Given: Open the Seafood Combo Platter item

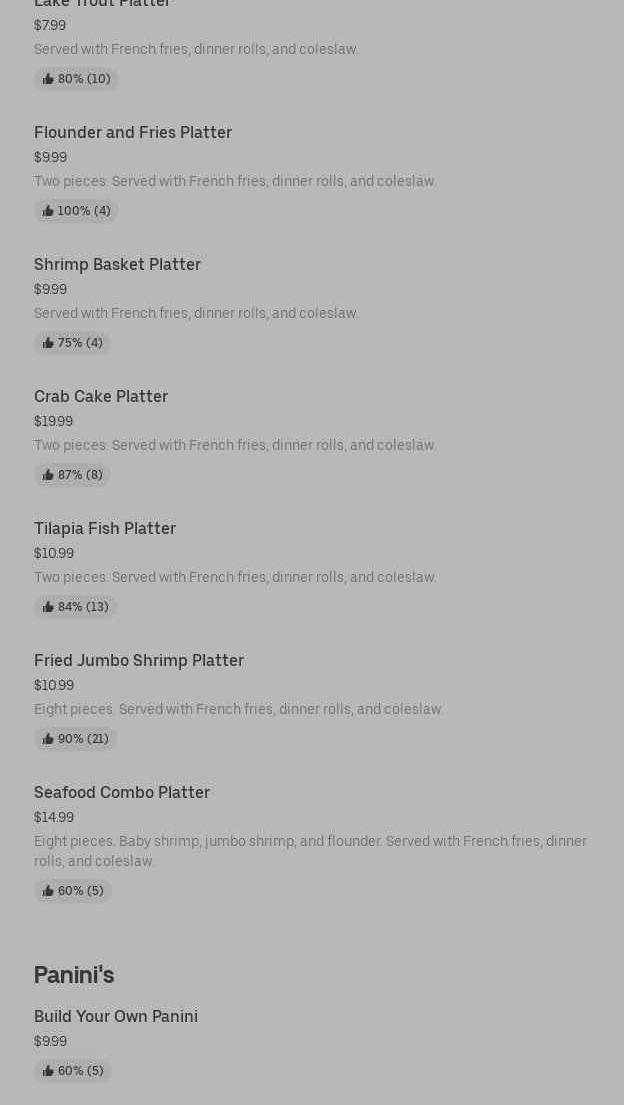Looking at the screenshot, I should coord(122,792).
